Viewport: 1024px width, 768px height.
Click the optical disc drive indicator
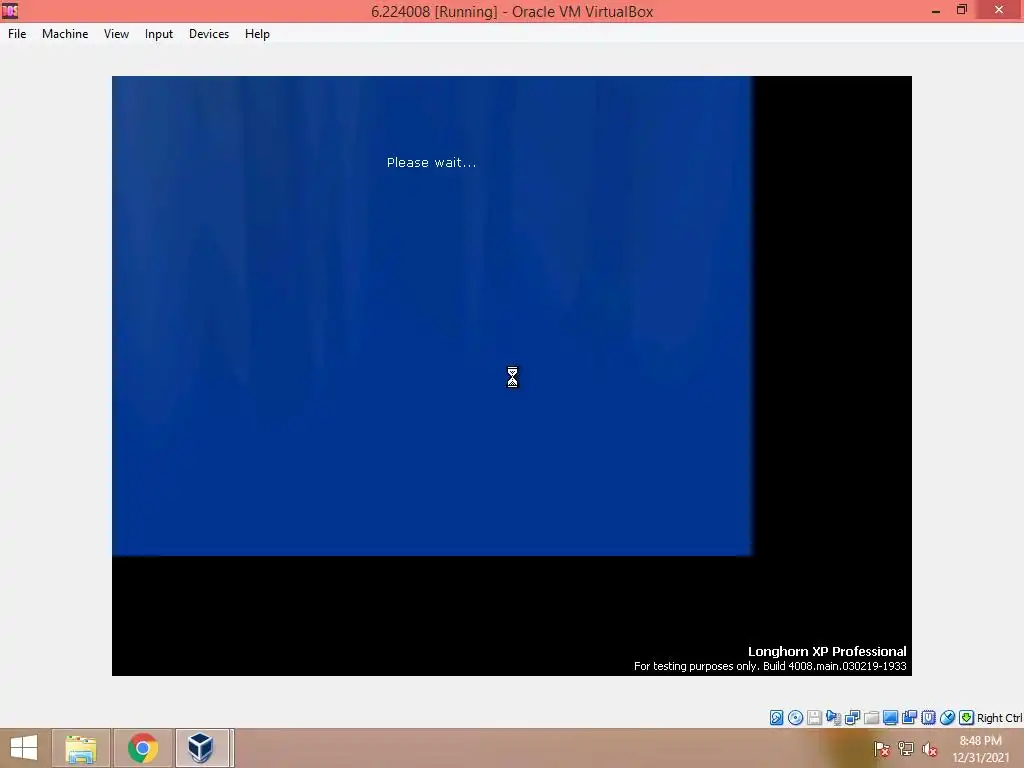(x=795, y=718)
